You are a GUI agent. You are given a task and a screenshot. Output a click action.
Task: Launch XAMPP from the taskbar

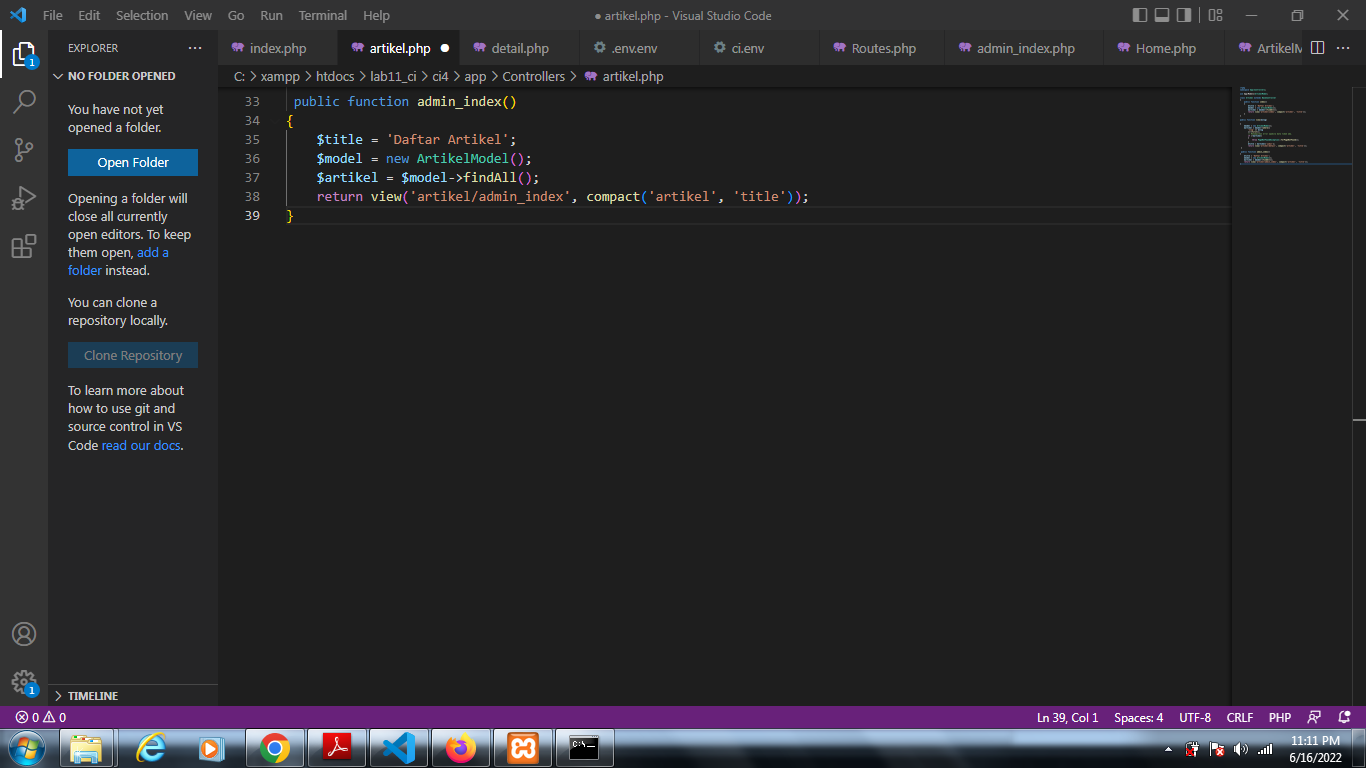coord(522,747)
